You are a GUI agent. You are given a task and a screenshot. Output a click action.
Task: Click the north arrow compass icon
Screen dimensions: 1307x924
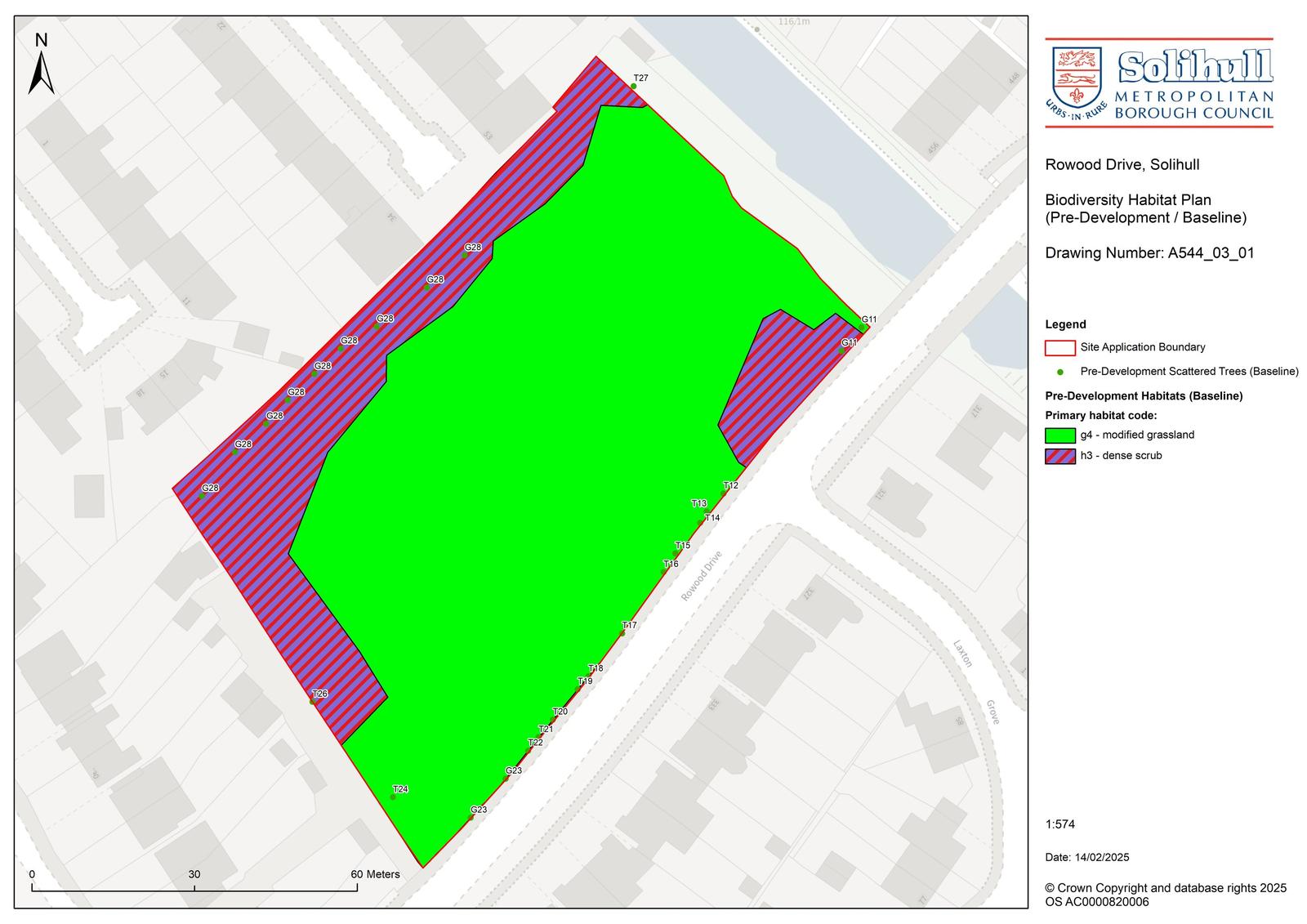42,65
